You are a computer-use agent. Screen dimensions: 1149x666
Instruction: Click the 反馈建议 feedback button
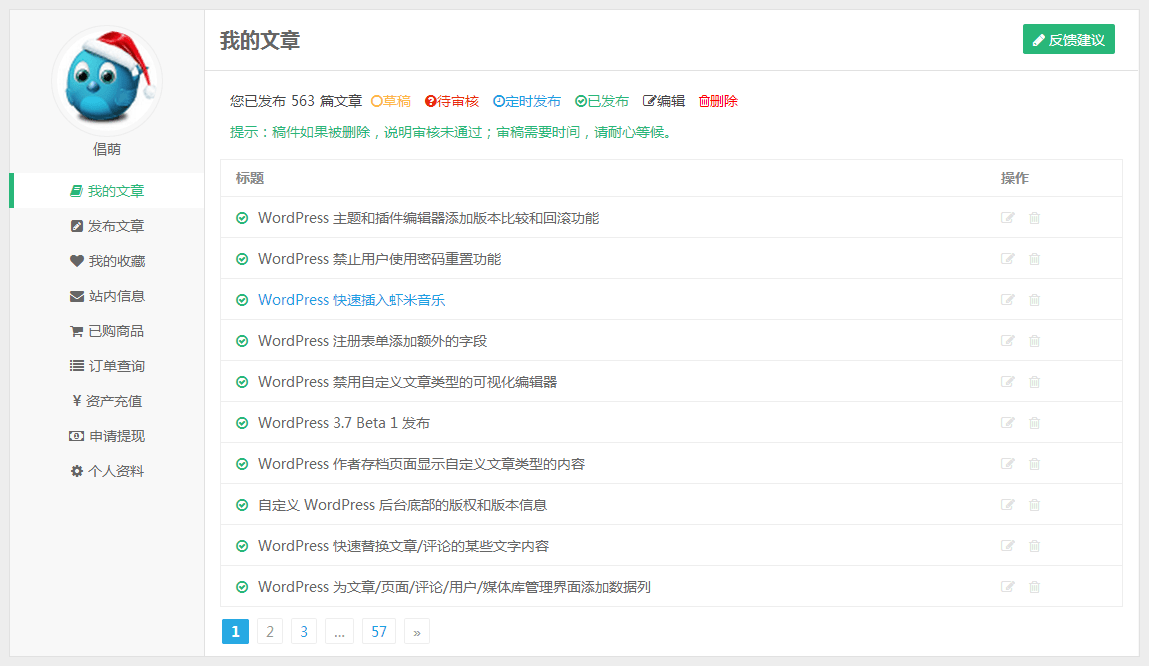point(1068,40)
